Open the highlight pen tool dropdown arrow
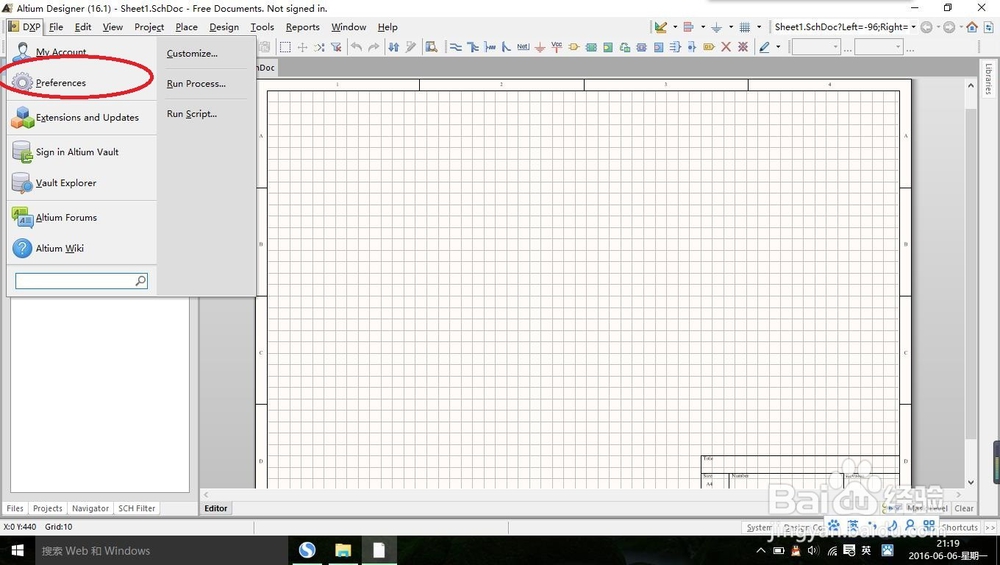 point(778,47)
